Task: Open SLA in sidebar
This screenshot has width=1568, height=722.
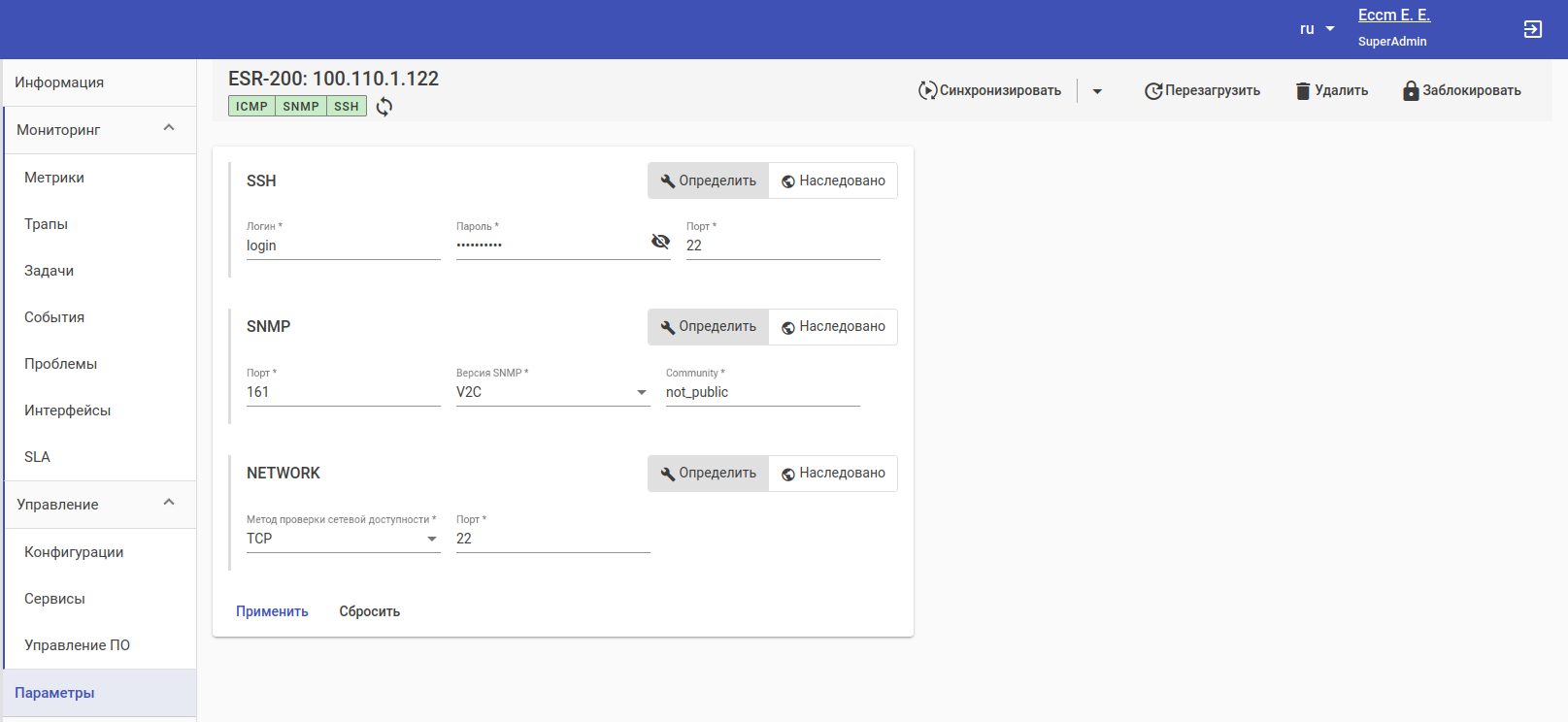Action: (x=100, y=457)
